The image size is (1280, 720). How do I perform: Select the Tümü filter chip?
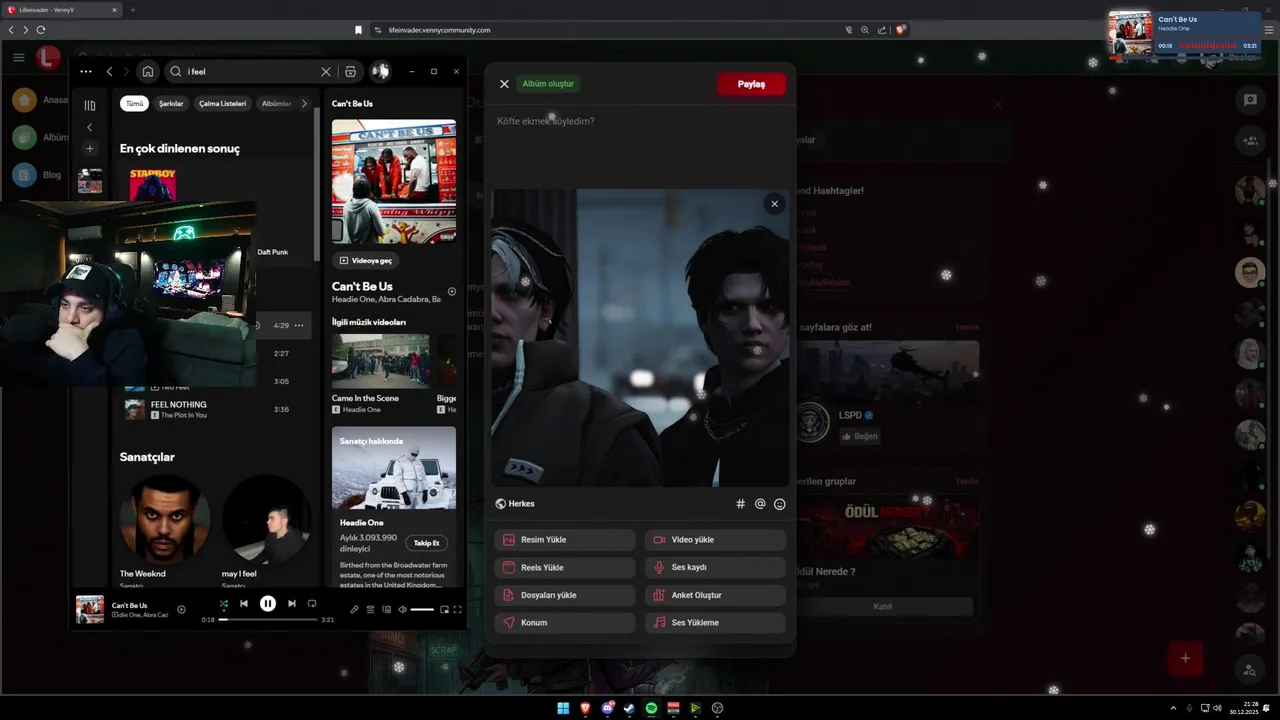coord(134,104)
